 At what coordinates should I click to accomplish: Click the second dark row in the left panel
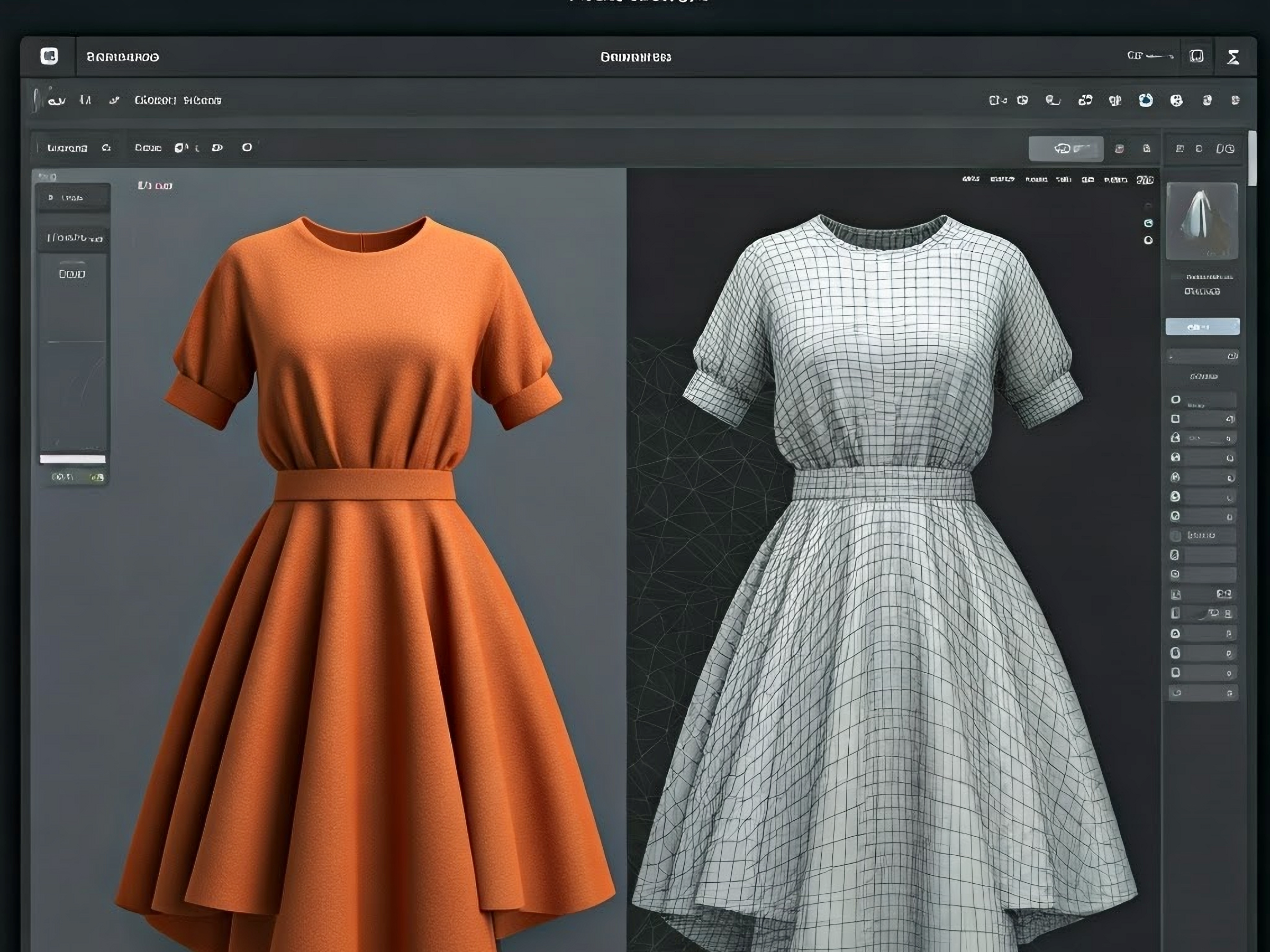pos(74,237)
